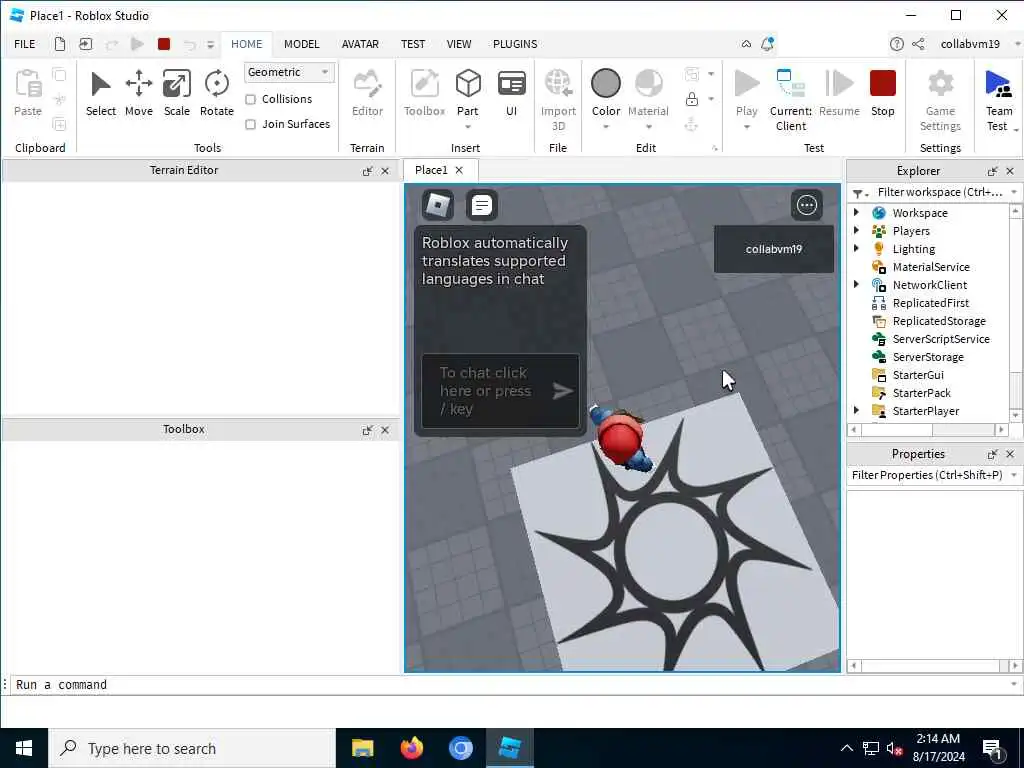Pick the Color swatch circle
This screenshot has width=1024, height=768.
pos(605,84)
